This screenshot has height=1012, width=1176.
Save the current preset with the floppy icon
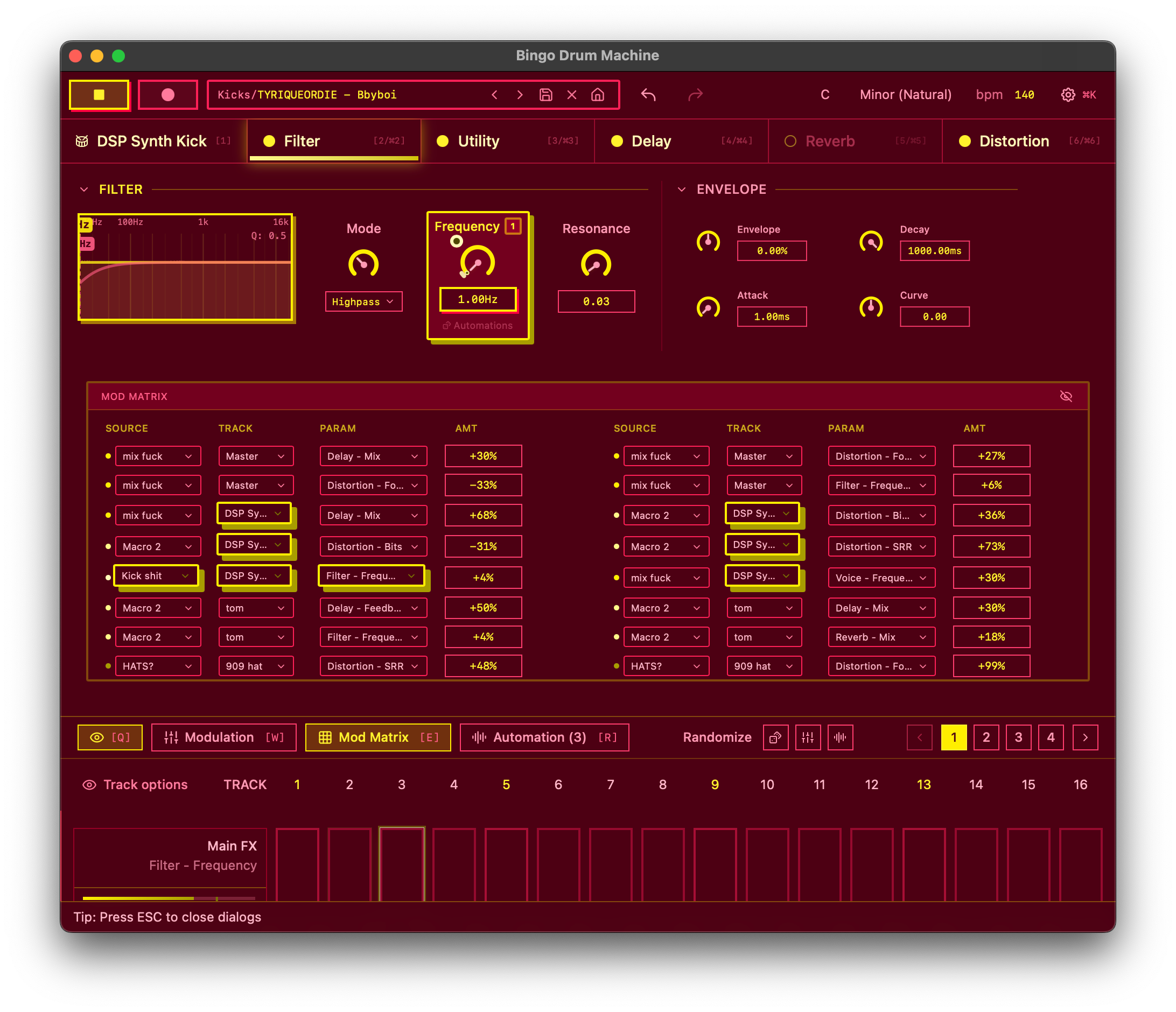545,95
